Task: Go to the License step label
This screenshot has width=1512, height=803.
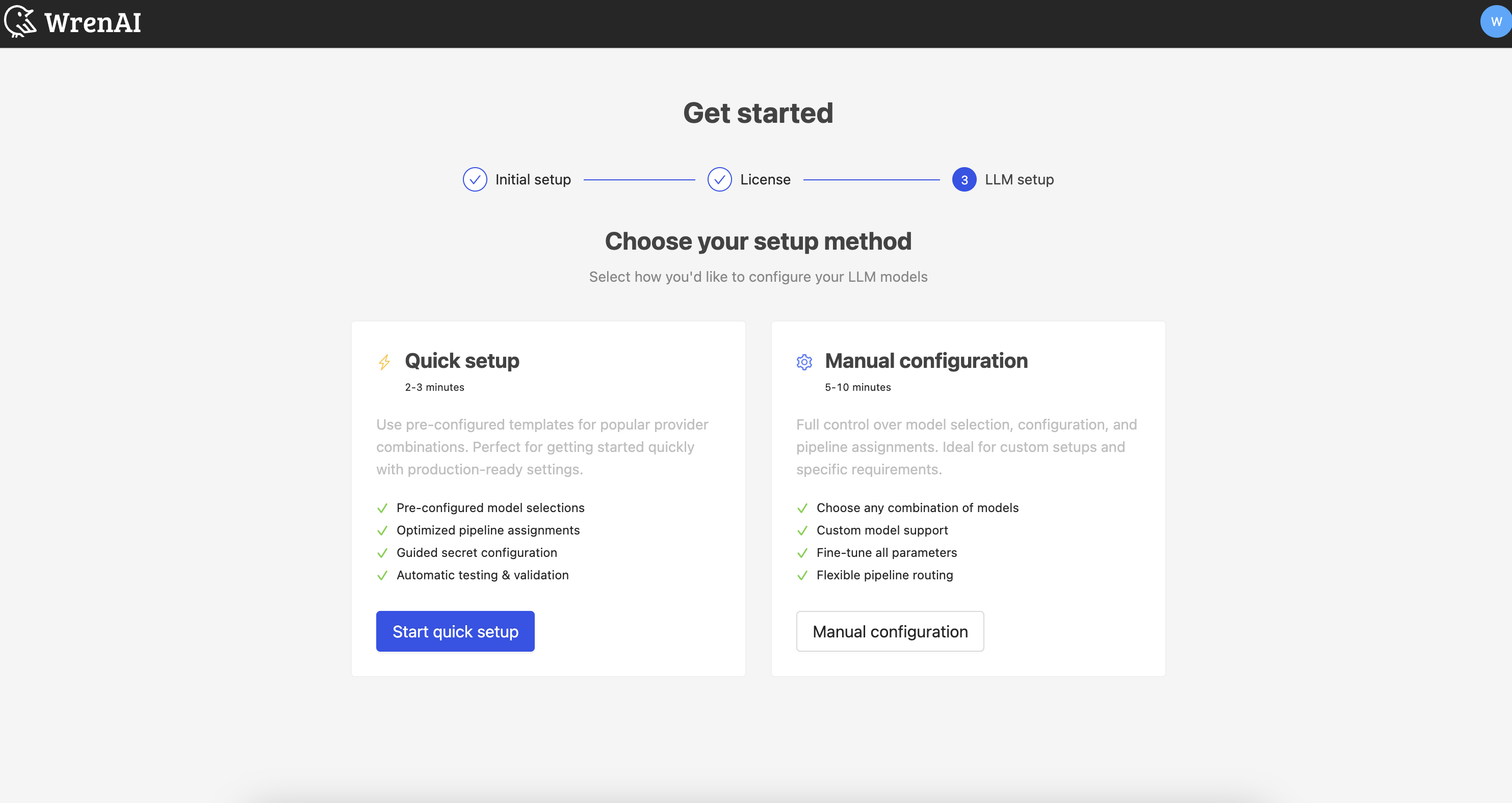Action: pyautogui.click(x=765, y=179)
